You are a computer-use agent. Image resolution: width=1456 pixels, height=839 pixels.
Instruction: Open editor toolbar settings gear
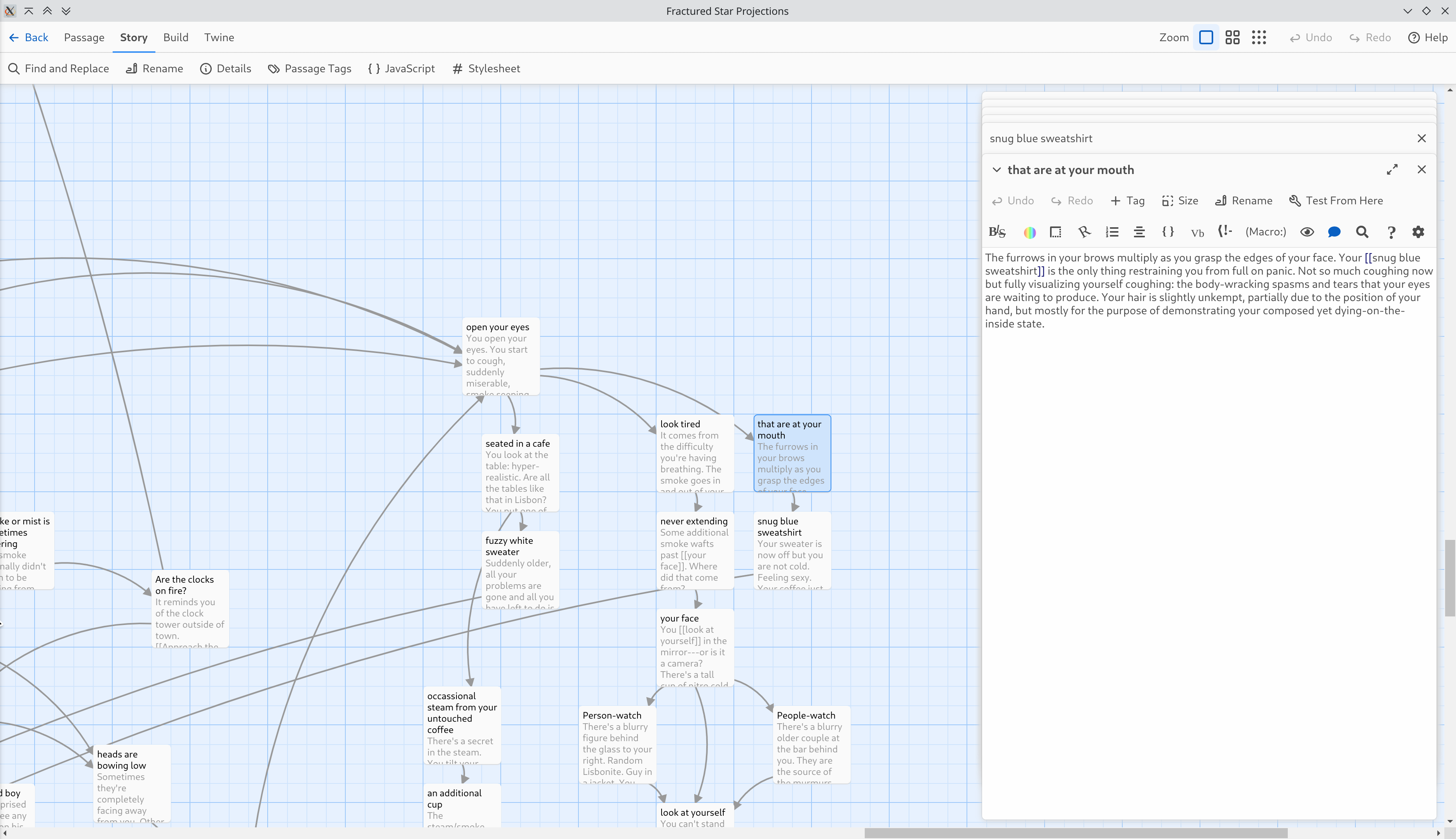pyautogui.click(x=1418, y=232)
